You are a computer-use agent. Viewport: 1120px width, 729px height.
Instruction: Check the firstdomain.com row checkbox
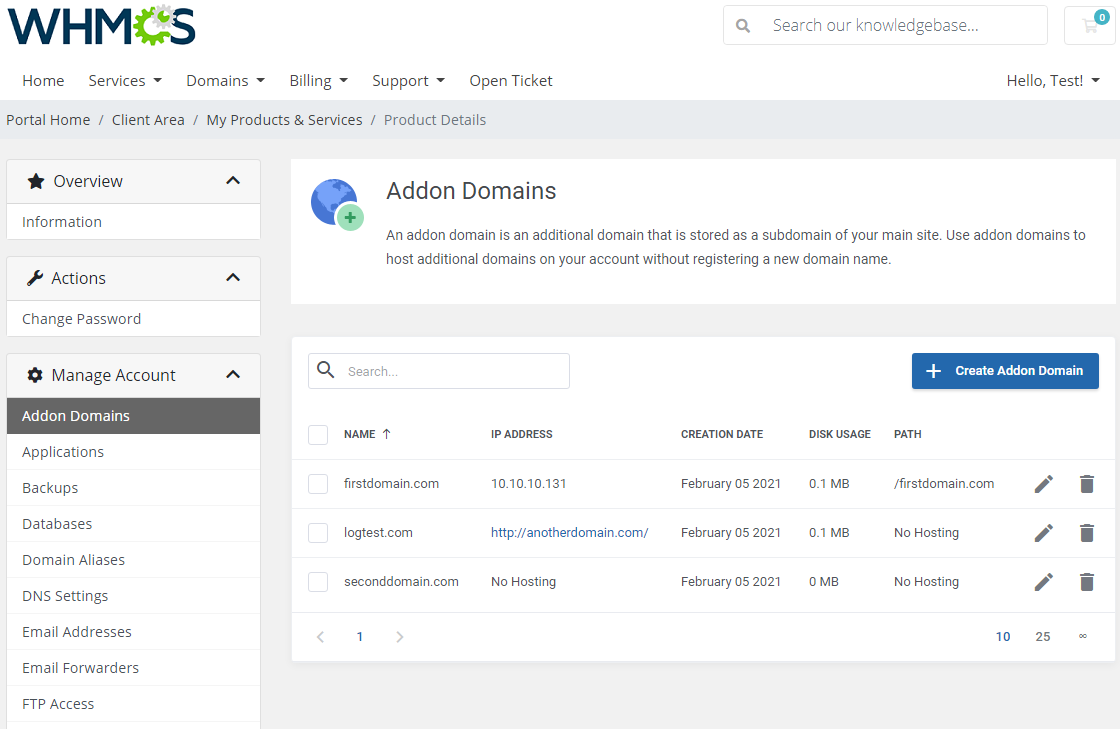318,484
